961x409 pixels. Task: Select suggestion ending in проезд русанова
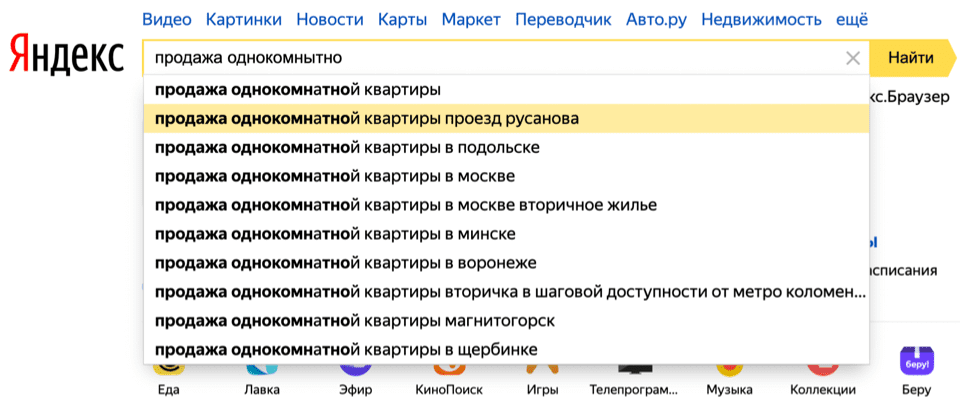(506, 118)
